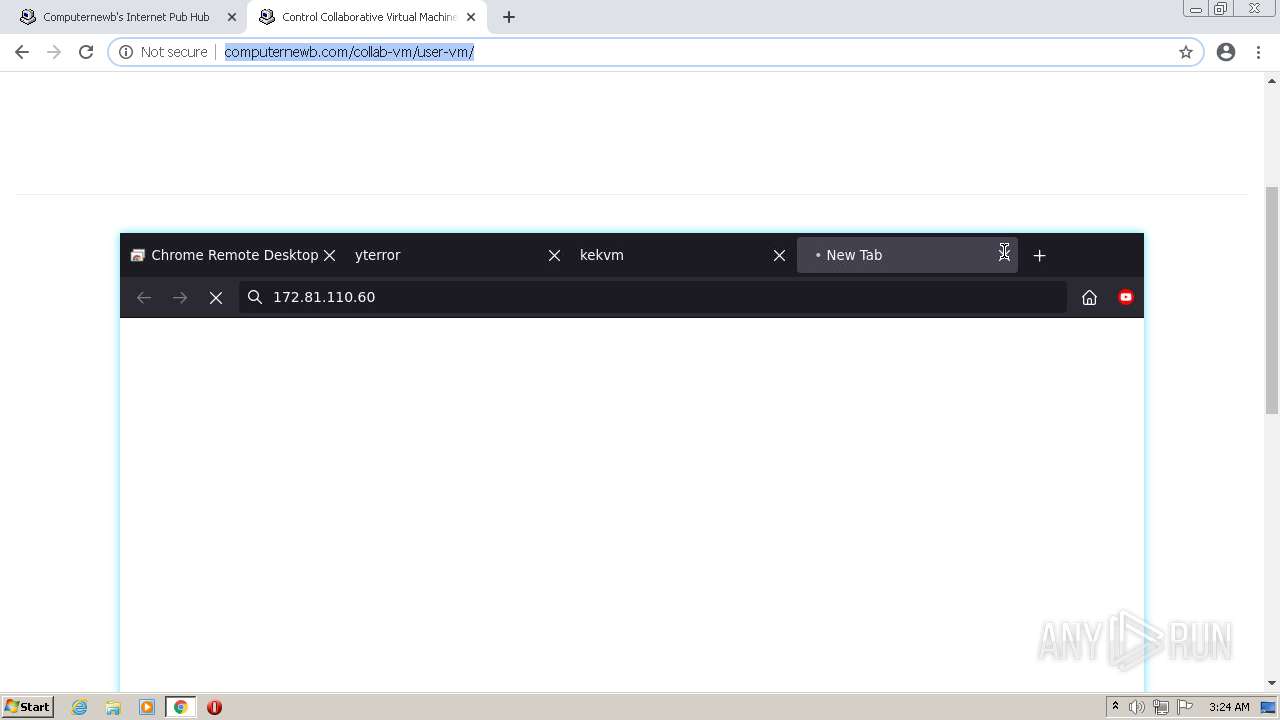Reload the computernewb page
The height and width of the screenshot is (720, 1280).
click(x=86, y=52)
